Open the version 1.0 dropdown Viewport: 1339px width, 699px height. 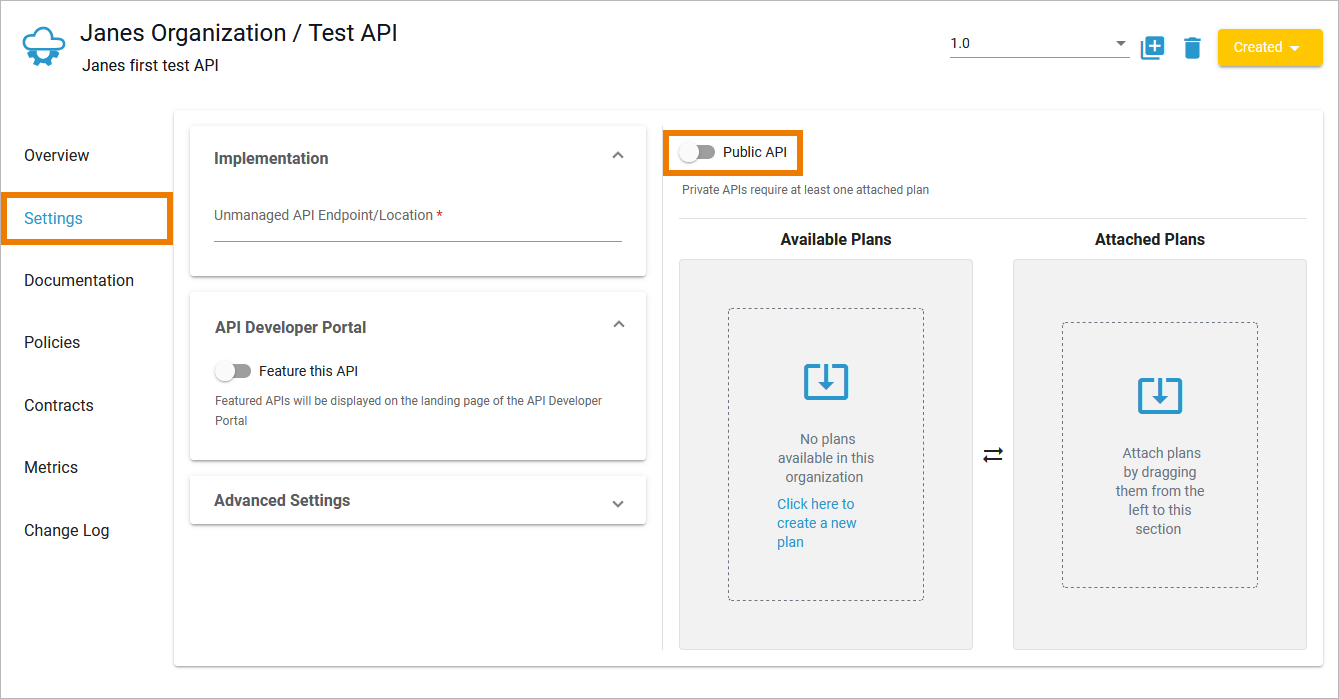coord(1038,44)
